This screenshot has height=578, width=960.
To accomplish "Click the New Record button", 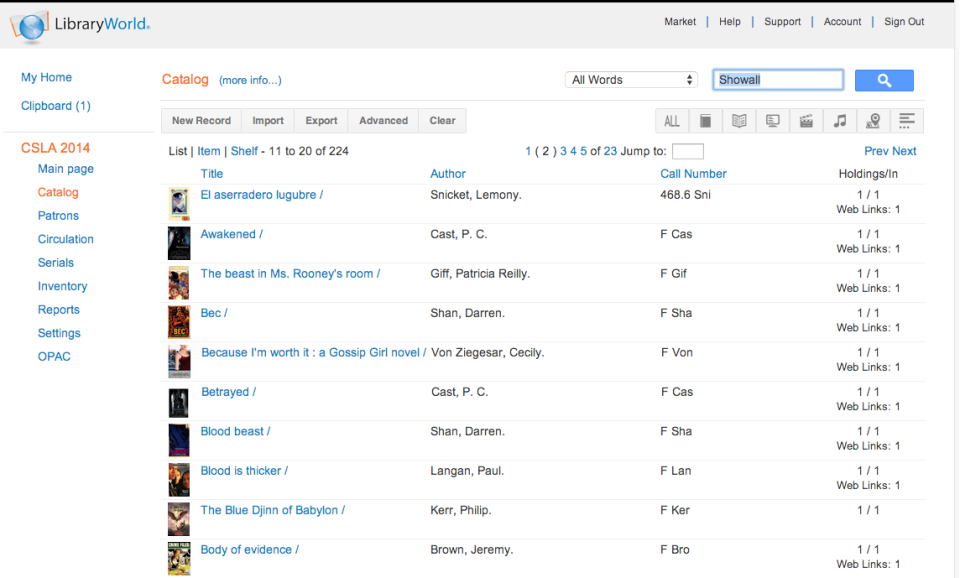I will tap(201, 120).
